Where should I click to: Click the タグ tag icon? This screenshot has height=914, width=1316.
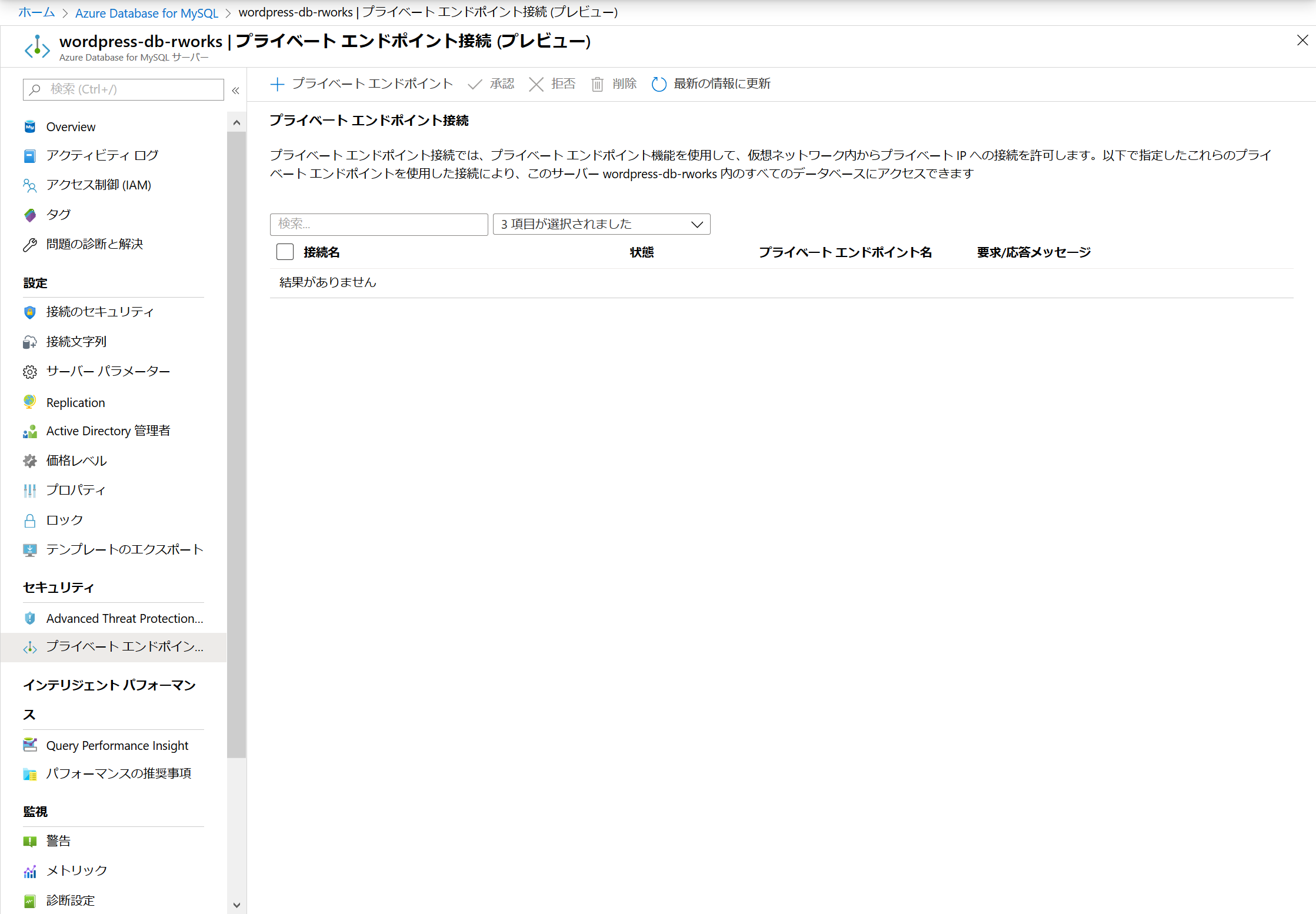30,215
